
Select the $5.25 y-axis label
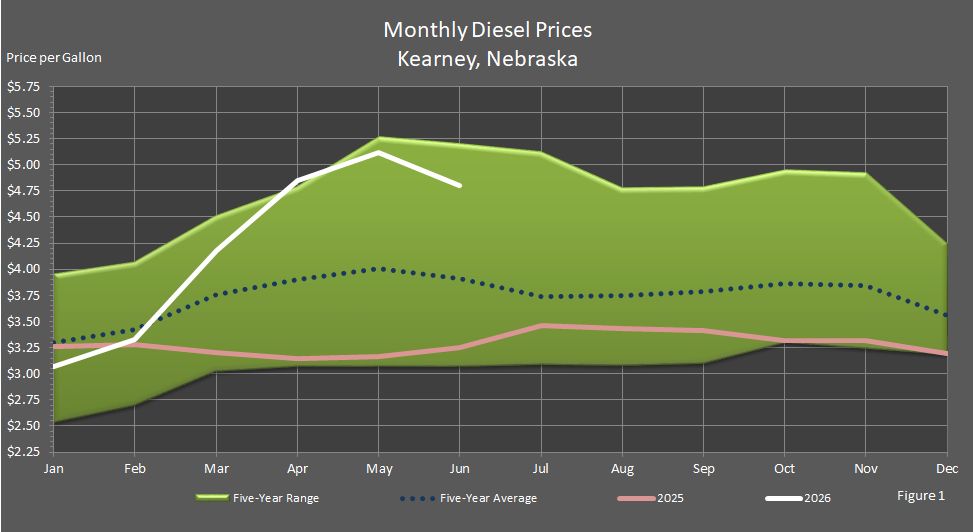coord(24,139)
